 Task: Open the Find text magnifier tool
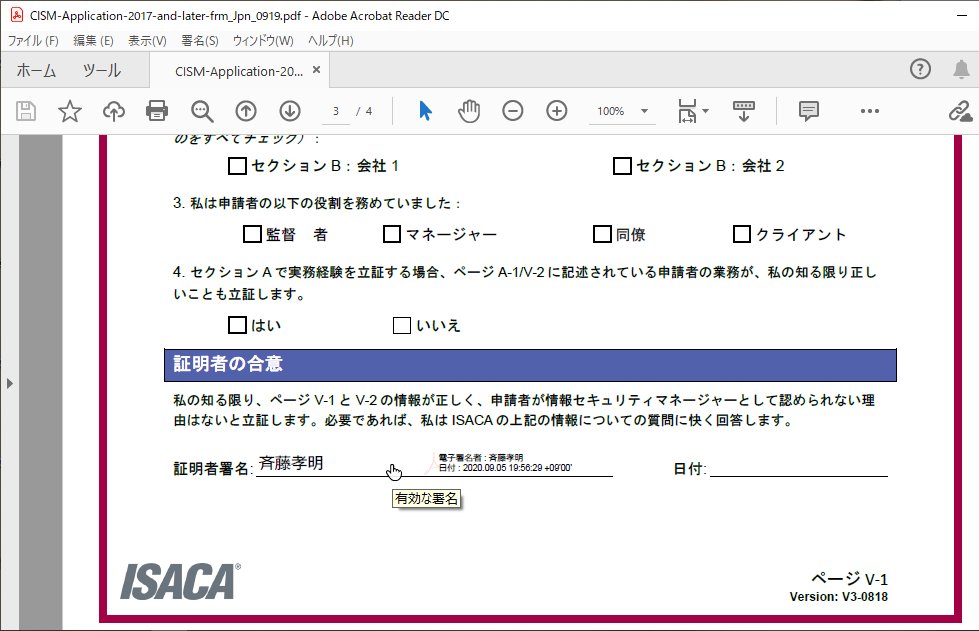pyautogui.click(x=202, y=111)
